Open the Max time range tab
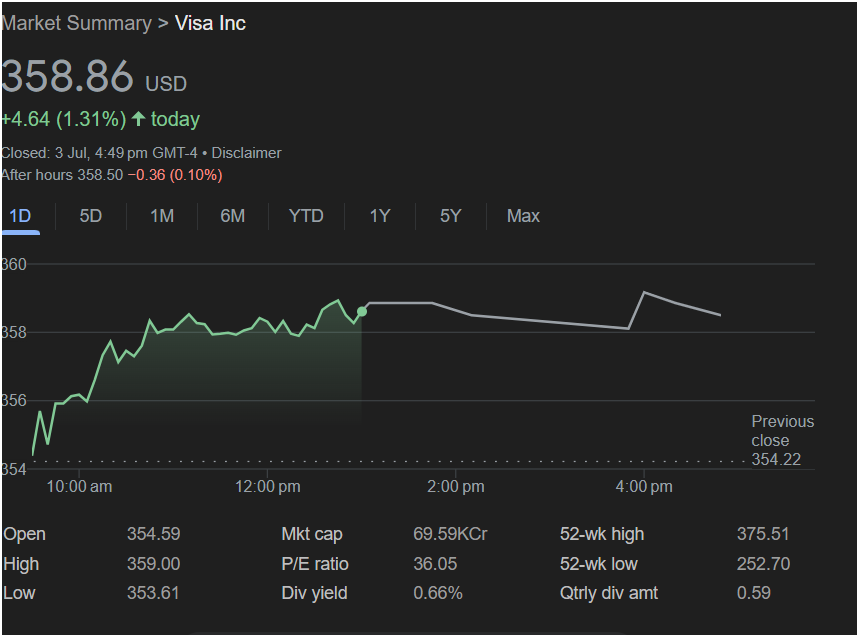 (x=523, y=216)
